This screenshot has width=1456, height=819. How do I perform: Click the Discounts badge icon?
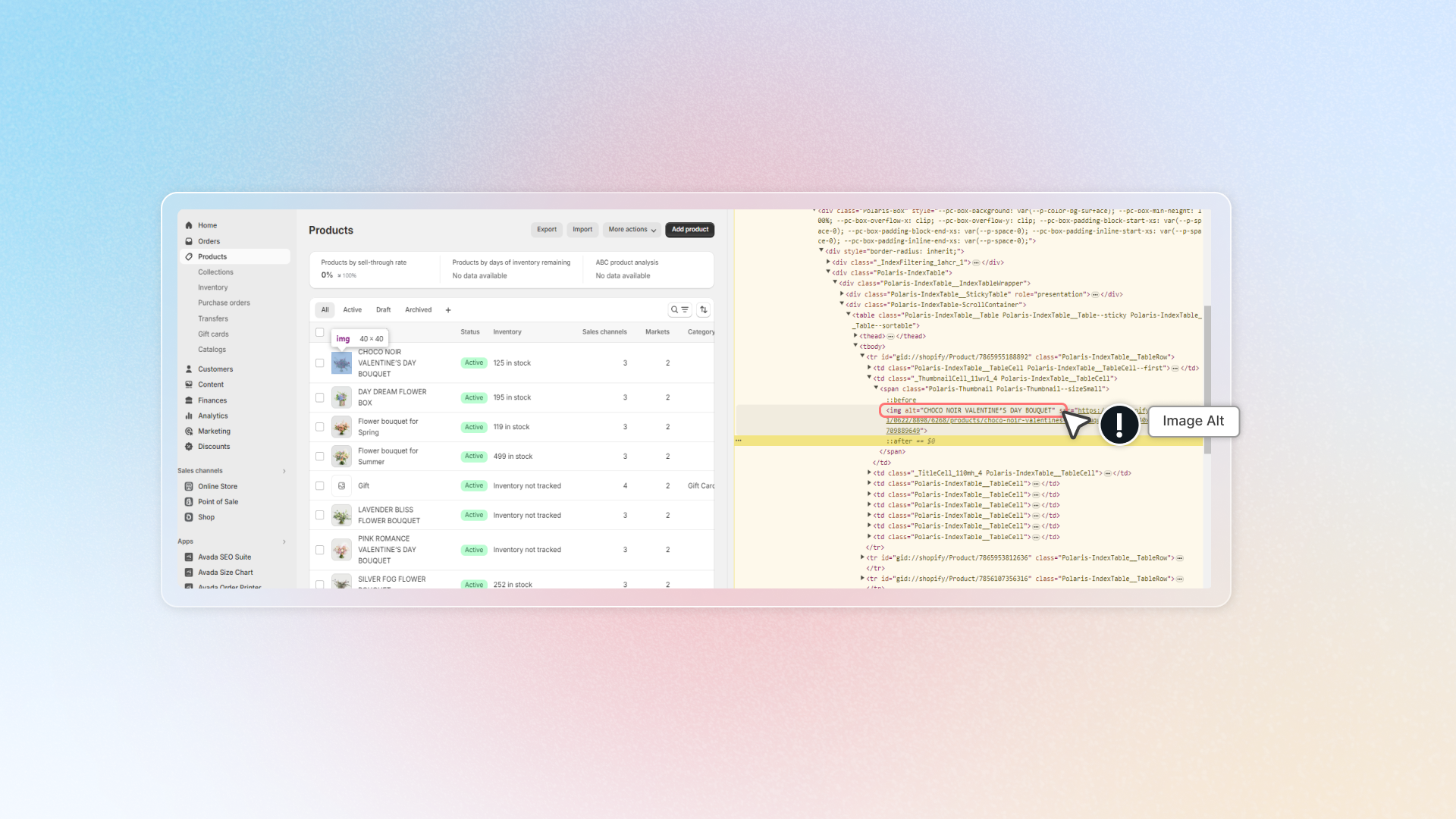189,447
